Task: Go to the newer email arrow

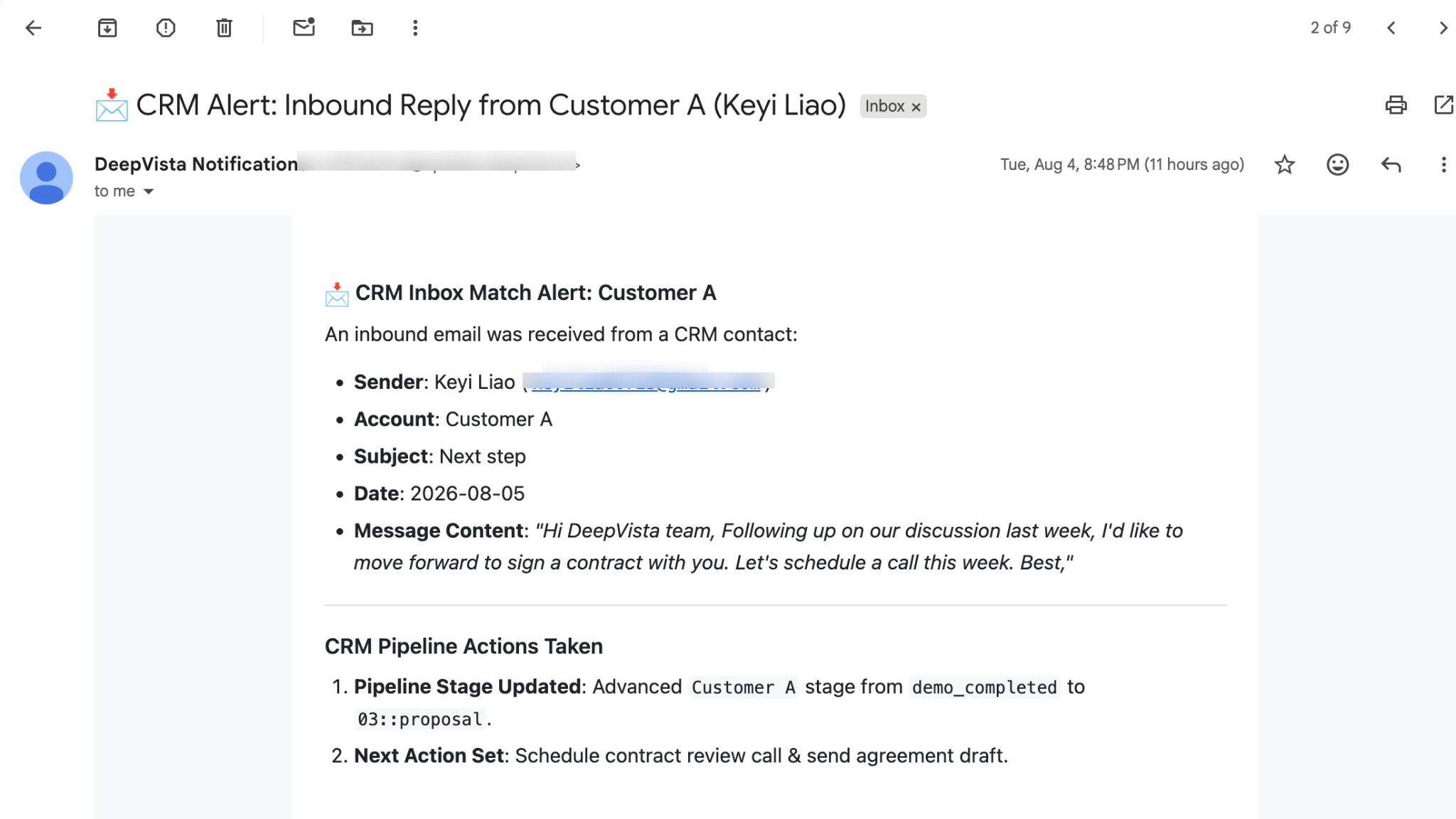Action: [1391, 28]
